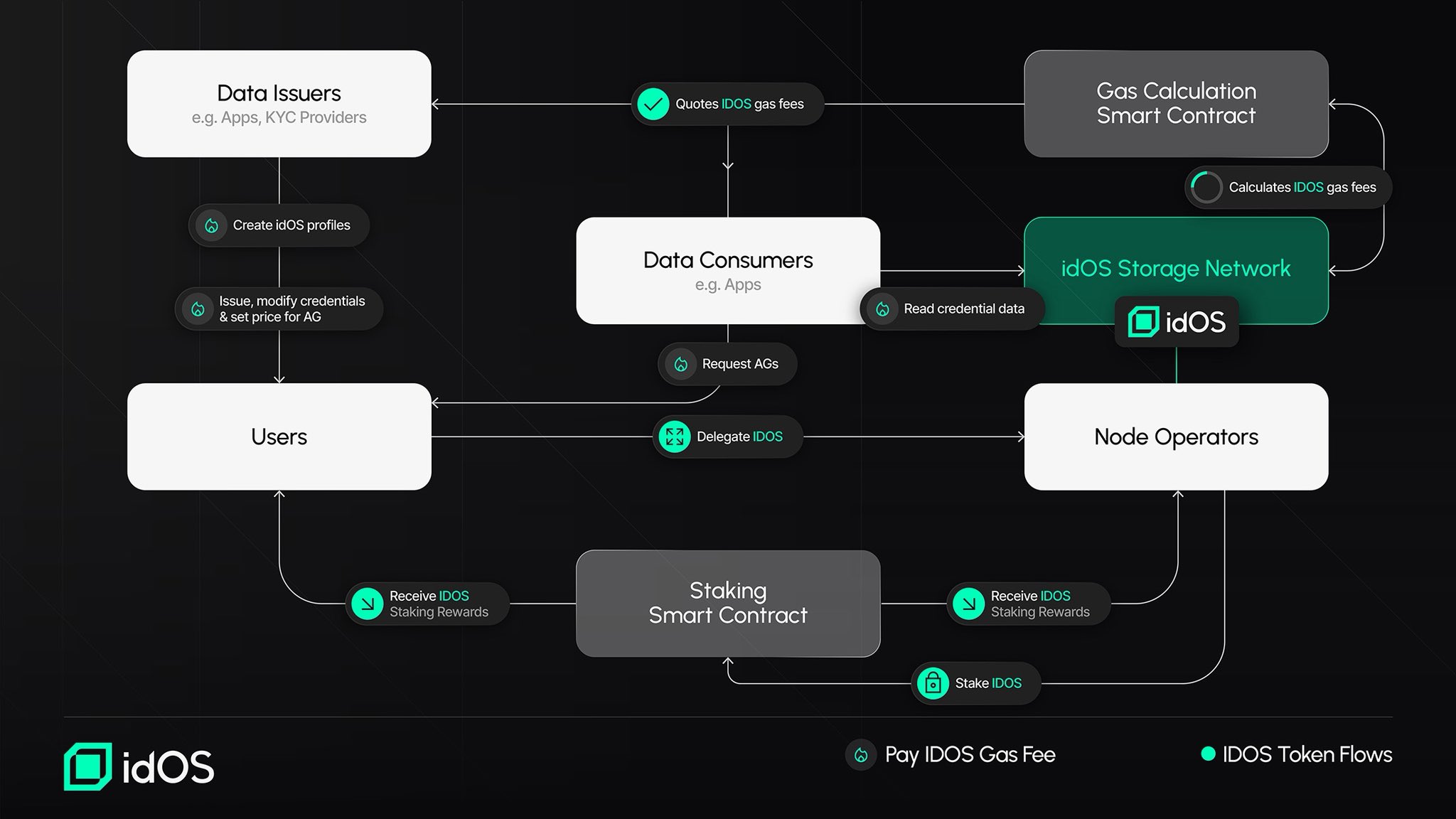Click the Gas Calculation Smart Contract box
This screenshot has width=1456, height=819.
point(1176,104)
